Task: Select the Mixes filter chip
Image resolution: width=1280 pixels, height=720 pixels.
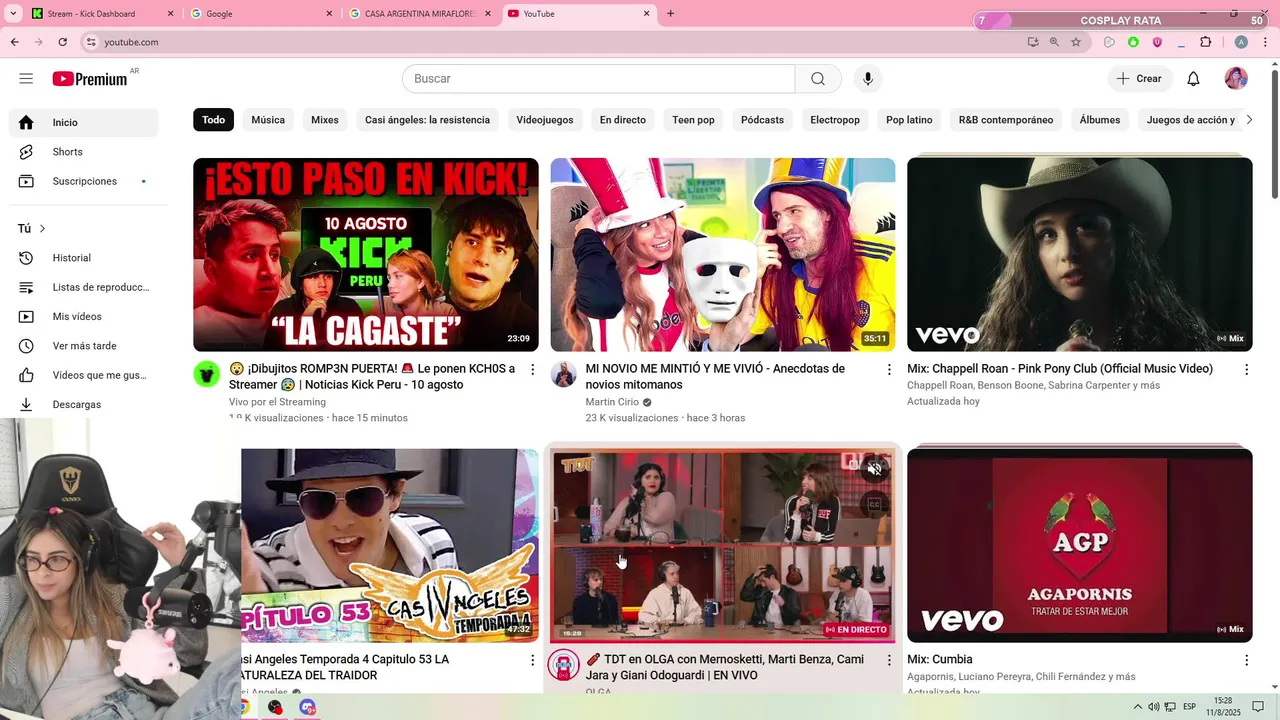Action: point(325,120)
